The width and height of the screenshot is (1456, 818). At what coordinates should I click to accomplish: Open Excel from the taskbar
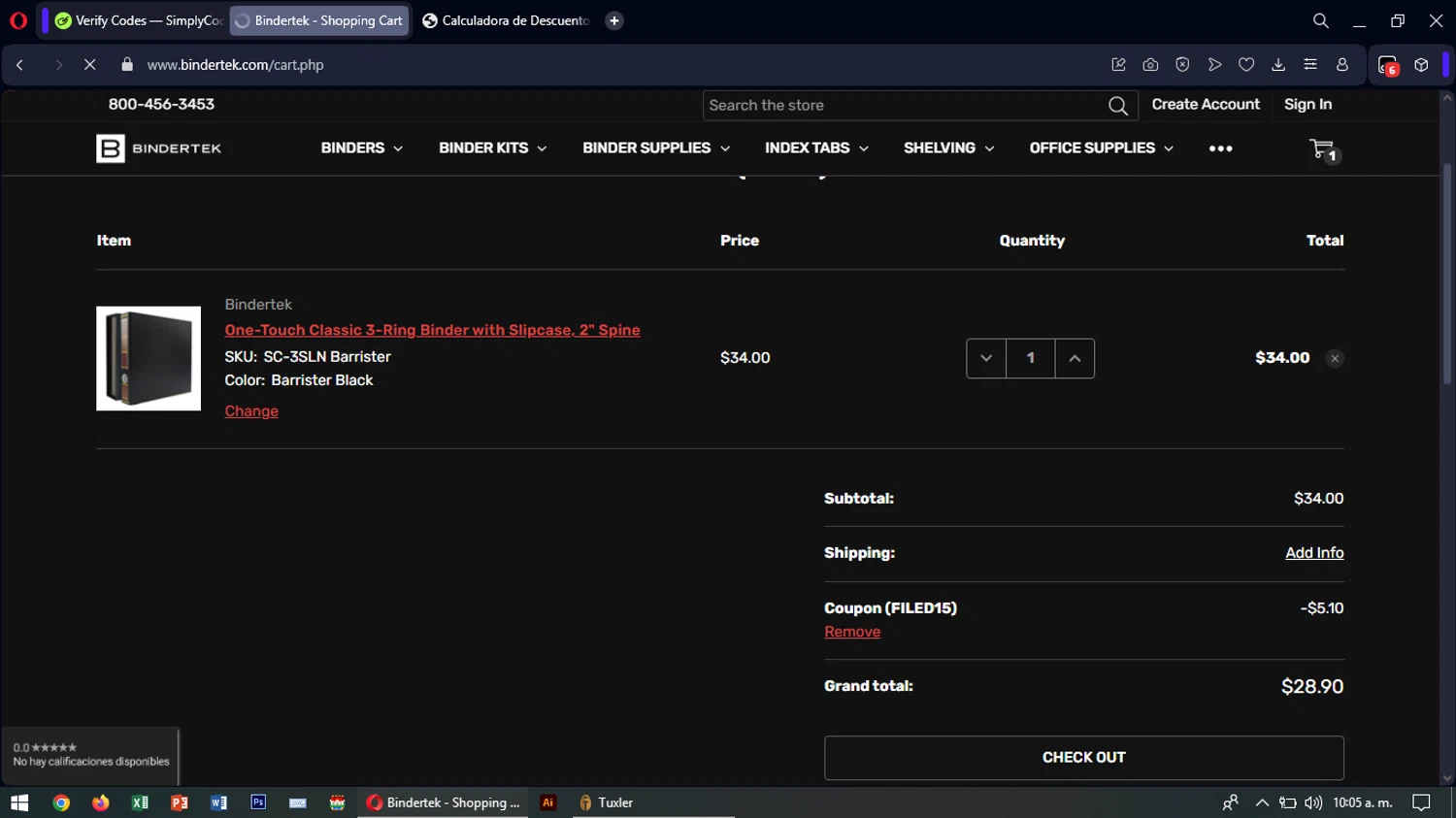(140, 802)
